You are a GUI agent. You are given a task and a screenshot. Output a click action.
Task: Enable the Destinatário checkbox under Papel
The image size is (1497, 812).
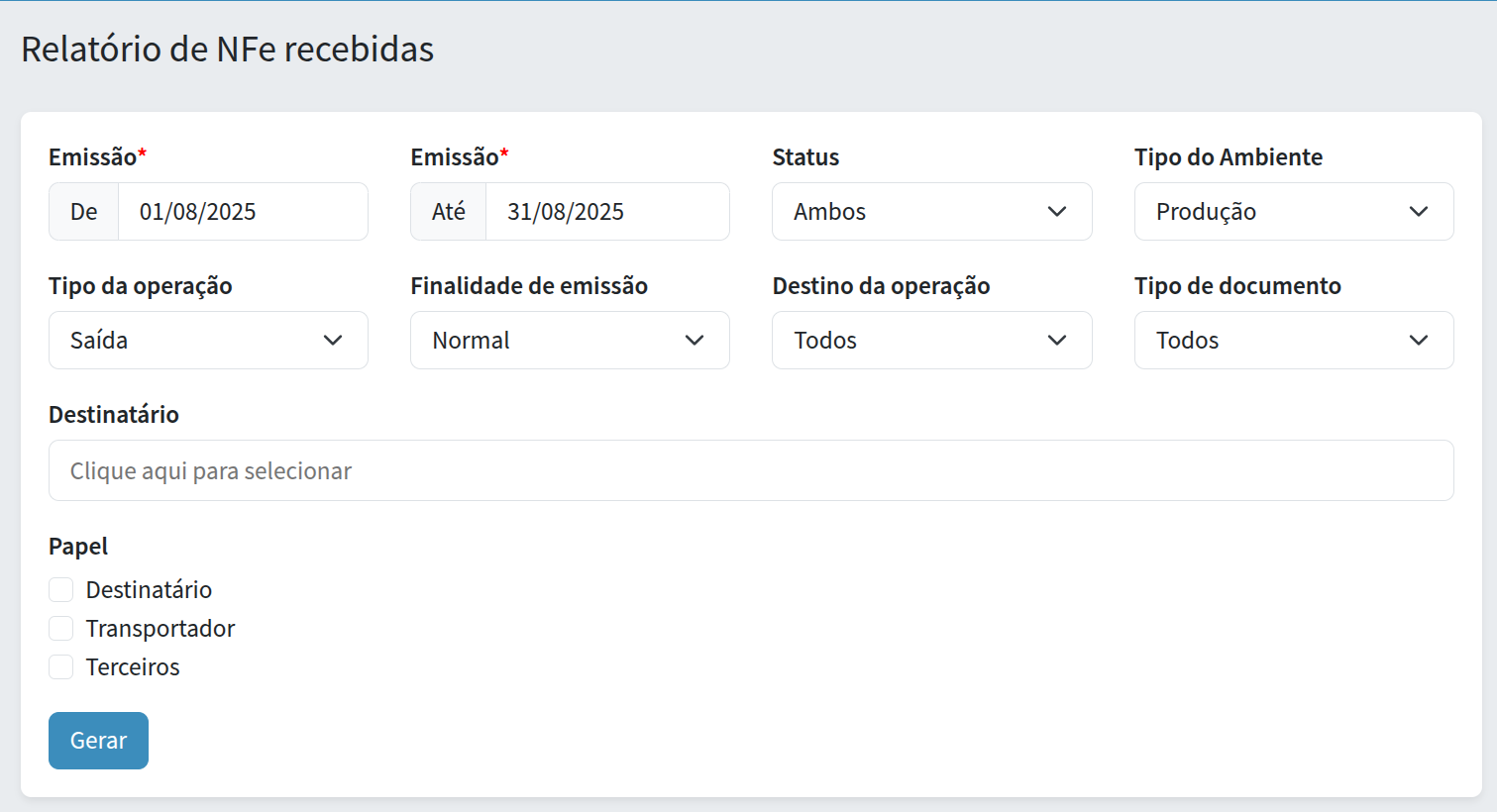pos(61,590)
